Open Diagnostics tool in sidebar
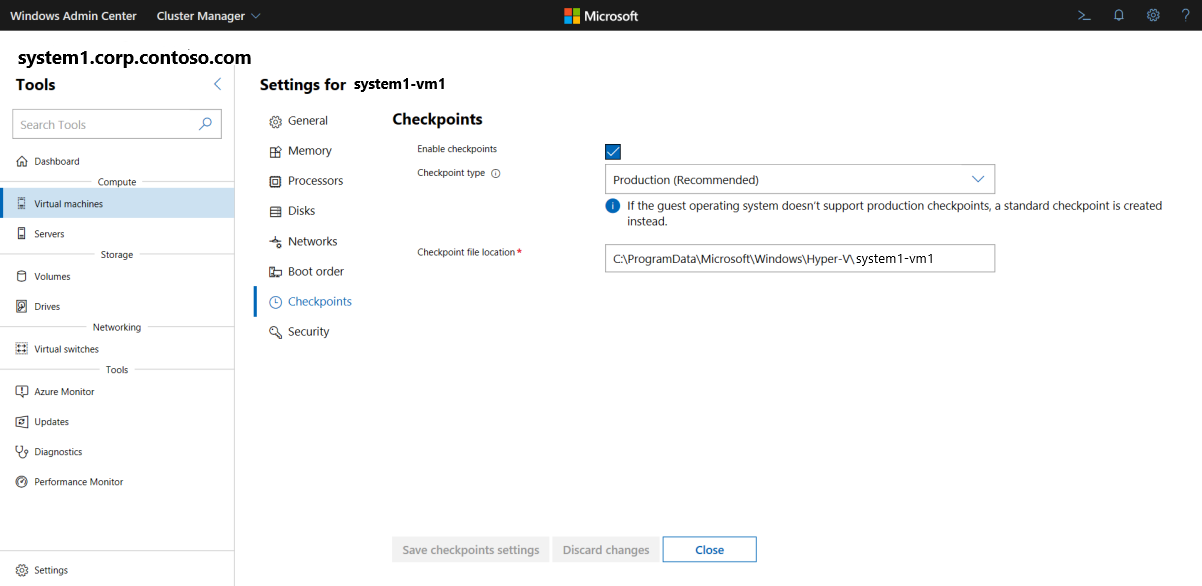 (x=58, y=452)
